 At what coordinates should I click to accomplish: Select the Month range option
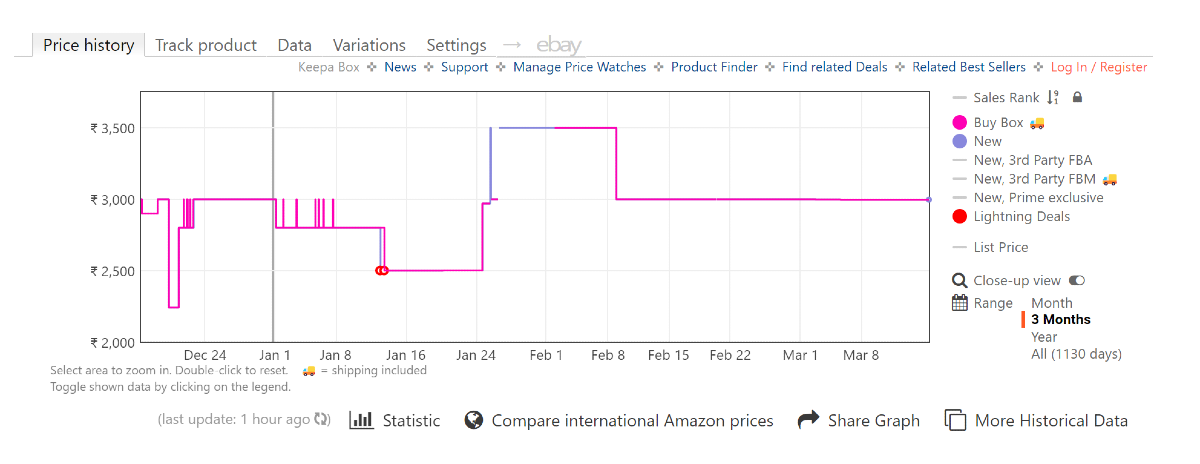[x=1051, y=303]
